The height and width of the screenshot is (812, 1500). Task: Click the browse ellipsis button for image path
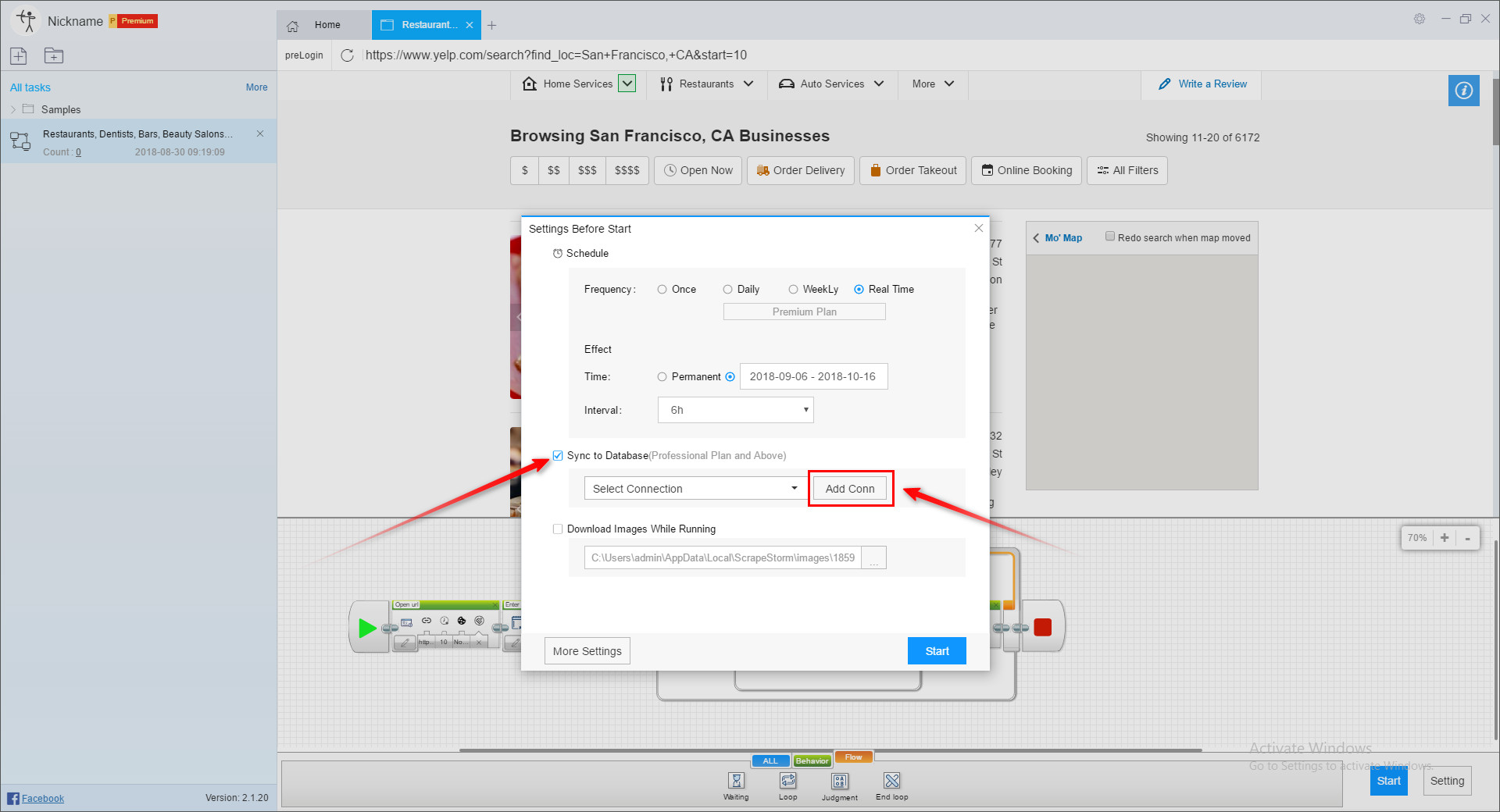(x=874, y=557)
